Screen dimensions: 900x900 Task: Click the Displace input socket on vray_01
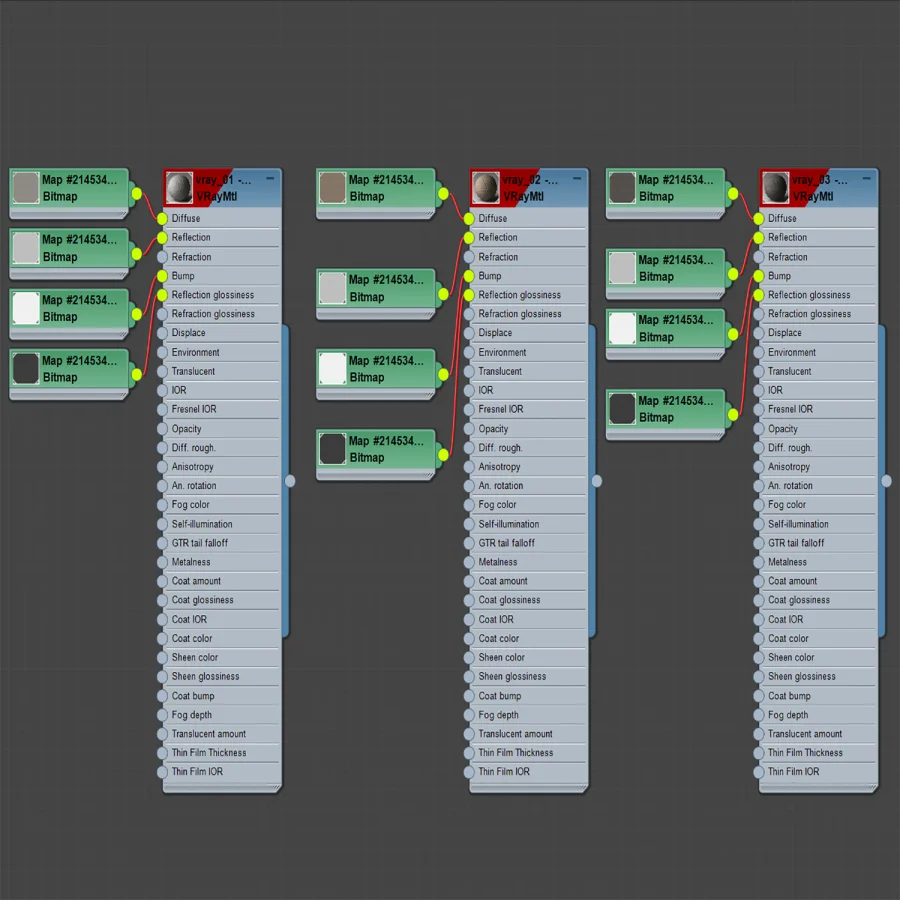coord(162,333)
